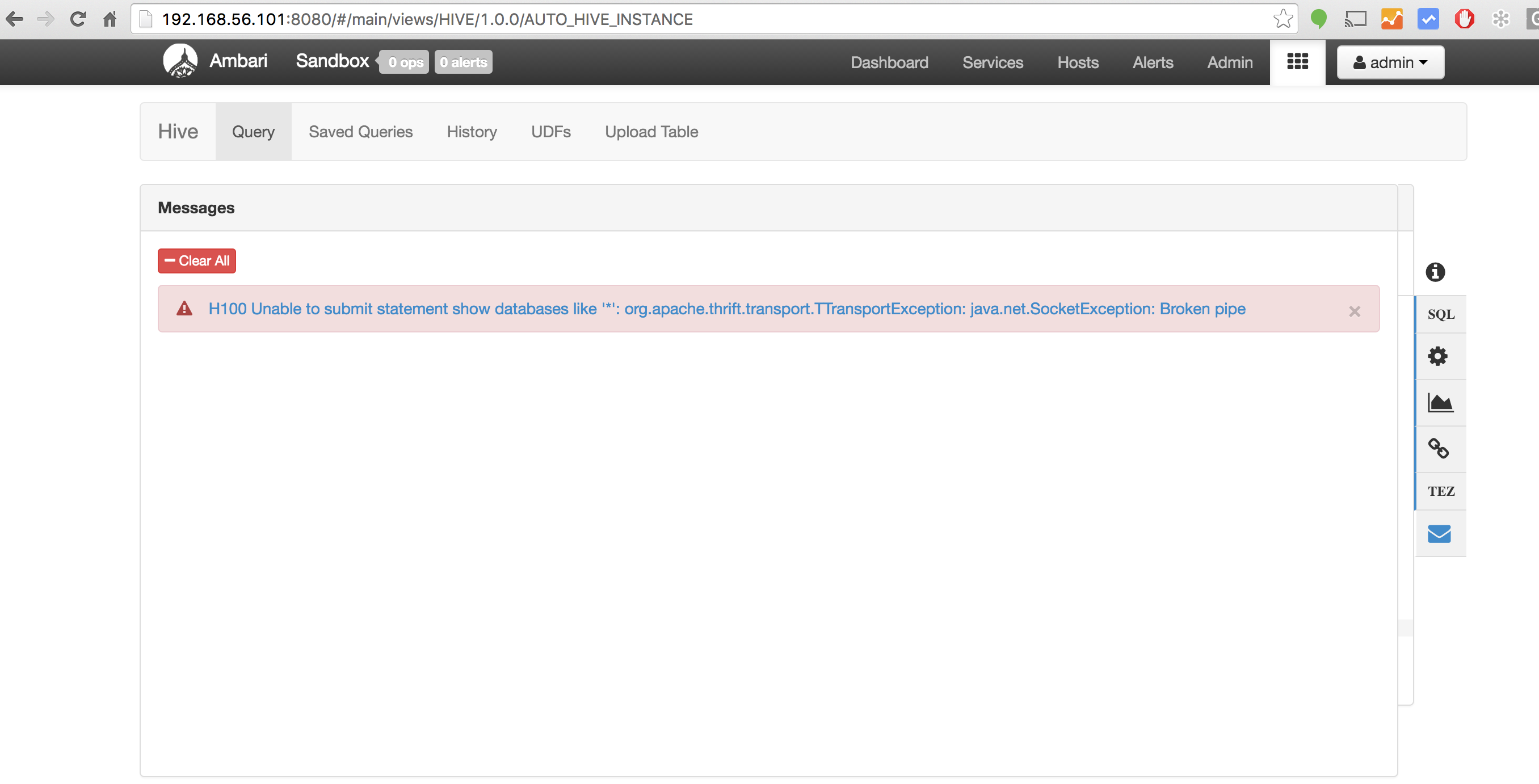Open the admin user dropdown

pyautogui.click(x=1390, y=62)
